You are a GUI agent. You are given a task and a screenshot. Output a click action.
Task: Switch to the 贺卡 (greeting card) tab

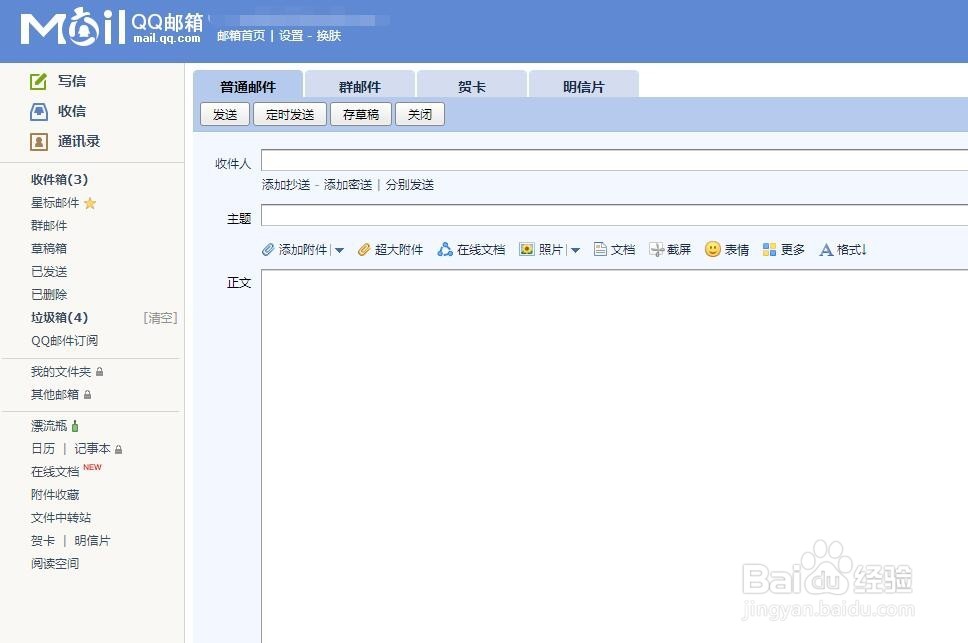pos(471,86)
